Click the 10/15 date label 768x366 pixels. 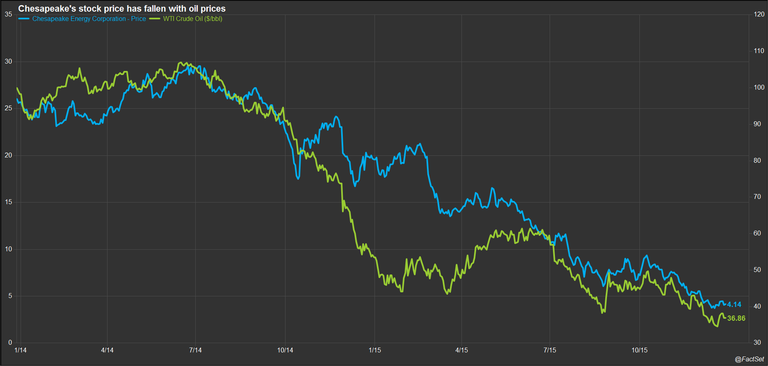click(639, 351)
